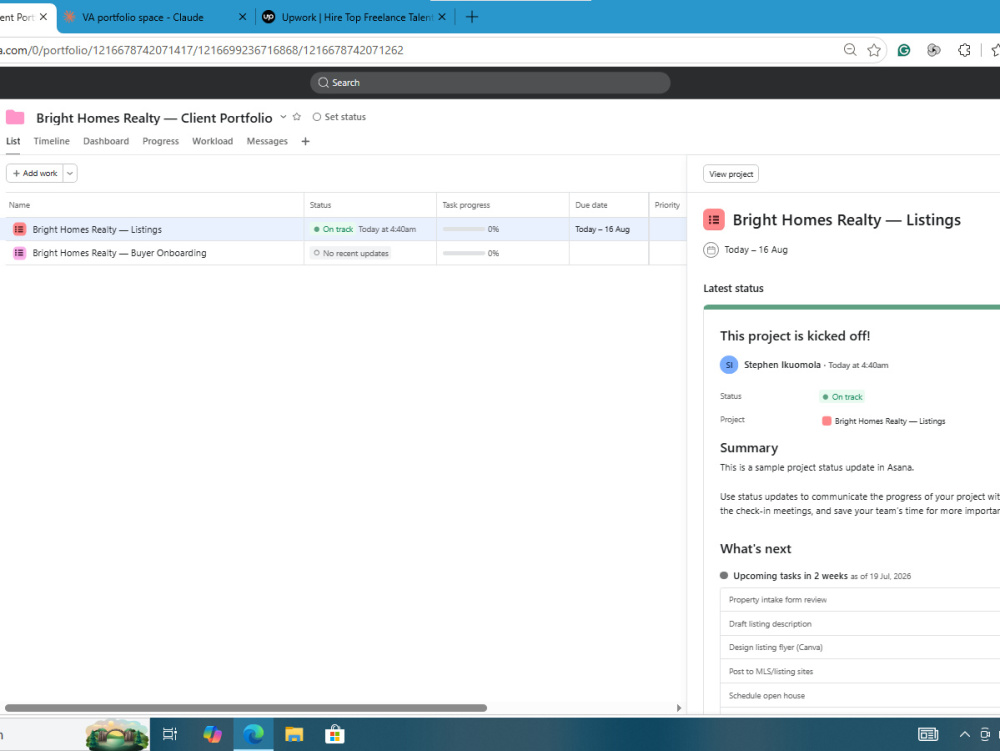Open the Dashboard tab

[x=106, y=141]
